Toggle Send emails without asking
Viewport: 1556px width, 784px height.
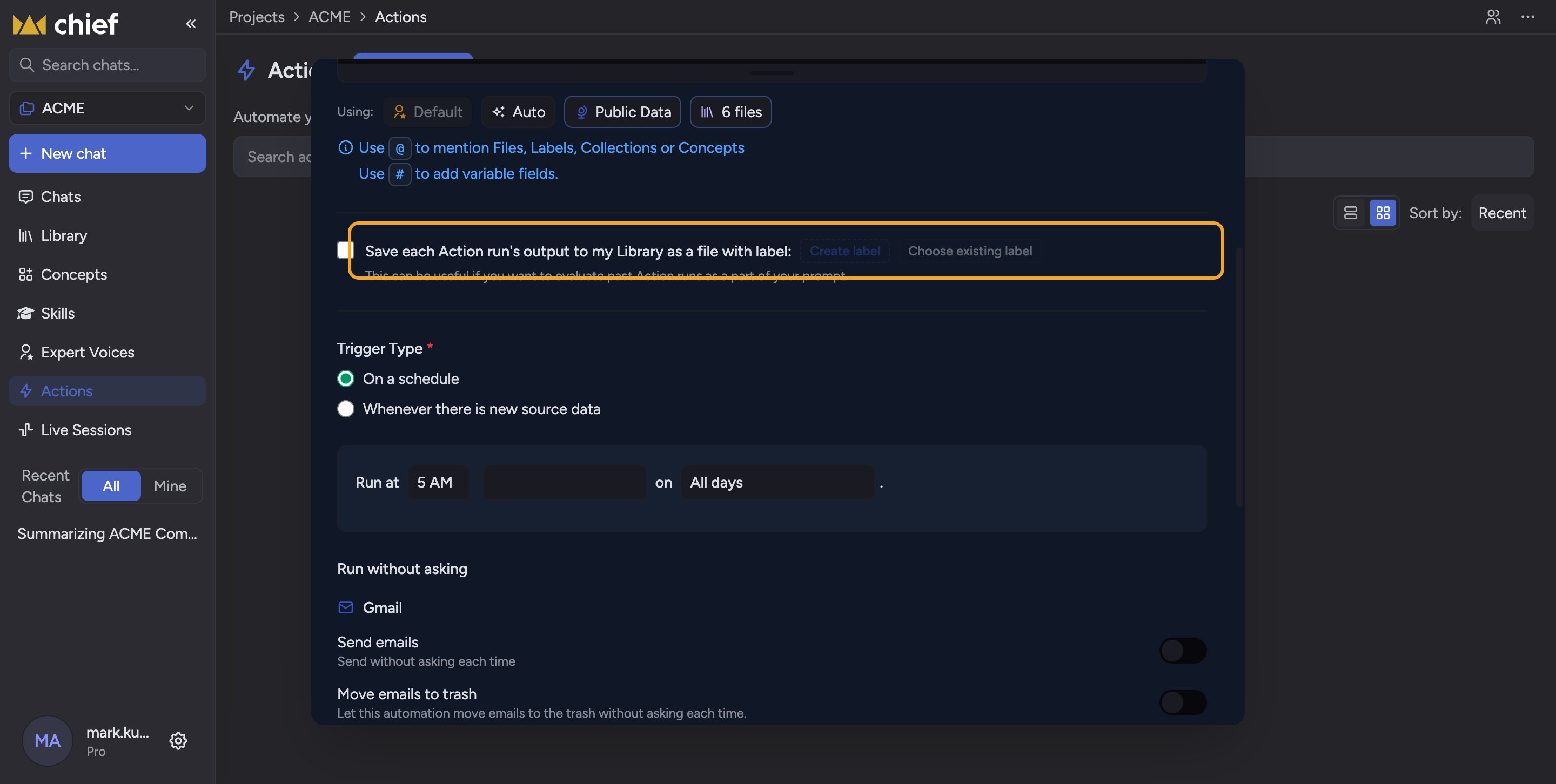pyautogui.click(x=1183, y=651)
